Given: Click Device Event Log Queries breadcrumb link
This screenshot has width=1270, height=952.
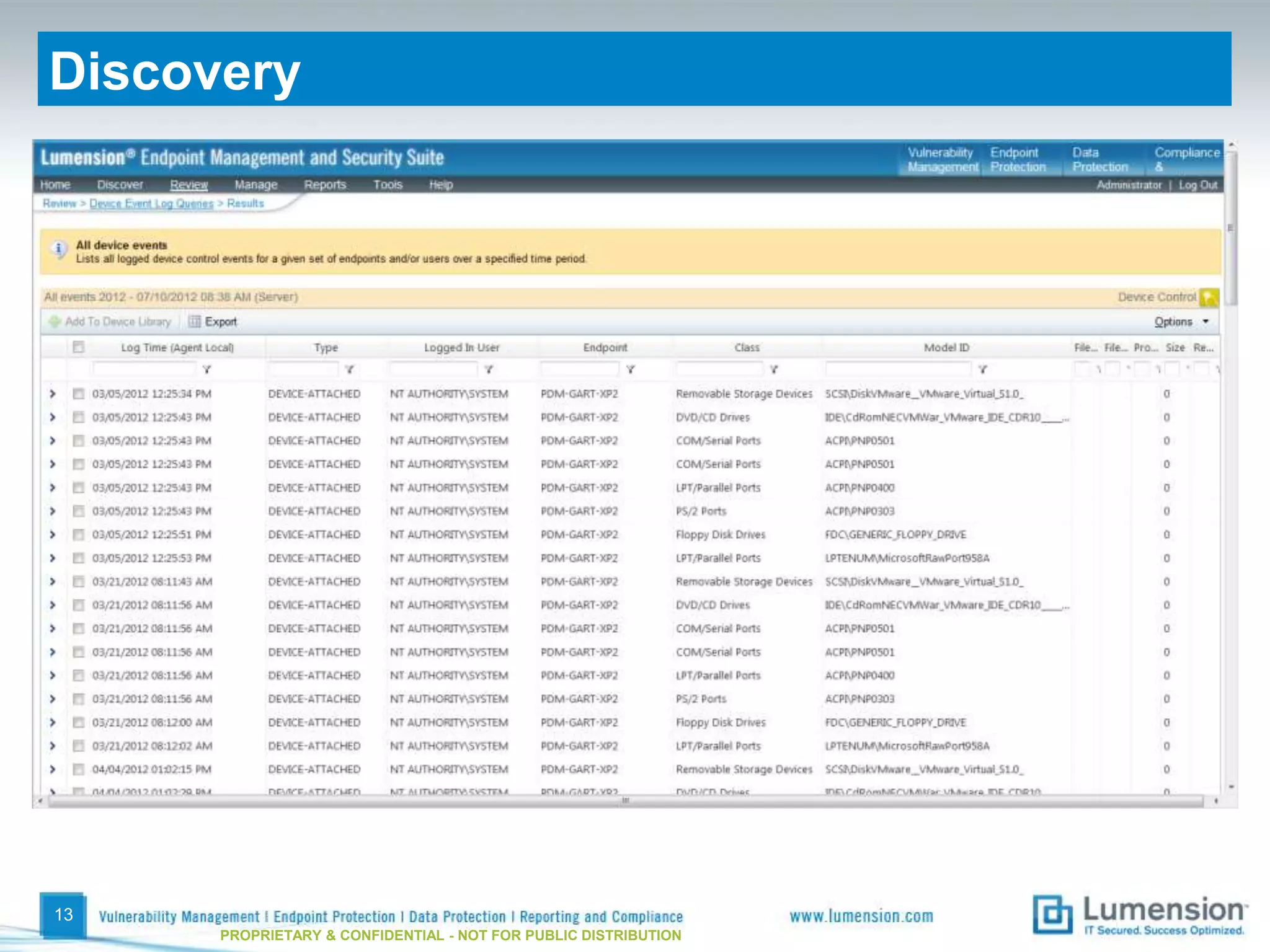Looking at the screenshot, I should tap(151, 203).
